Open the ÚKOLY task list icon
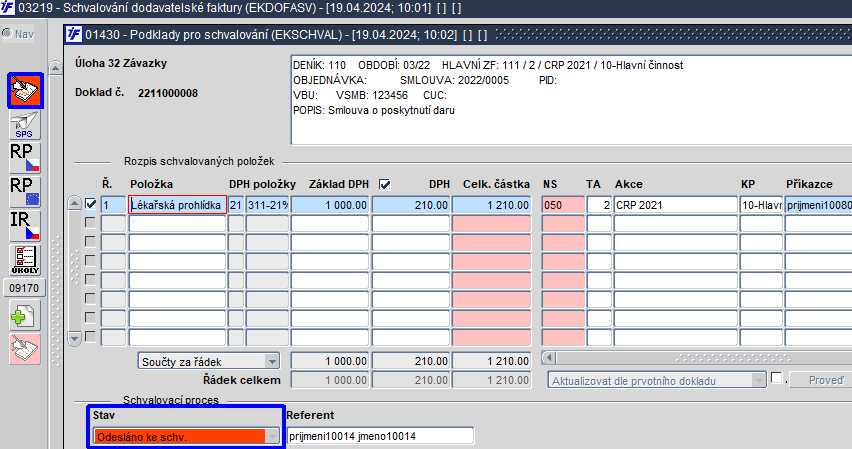852x449 pixels. pos(25,260)
